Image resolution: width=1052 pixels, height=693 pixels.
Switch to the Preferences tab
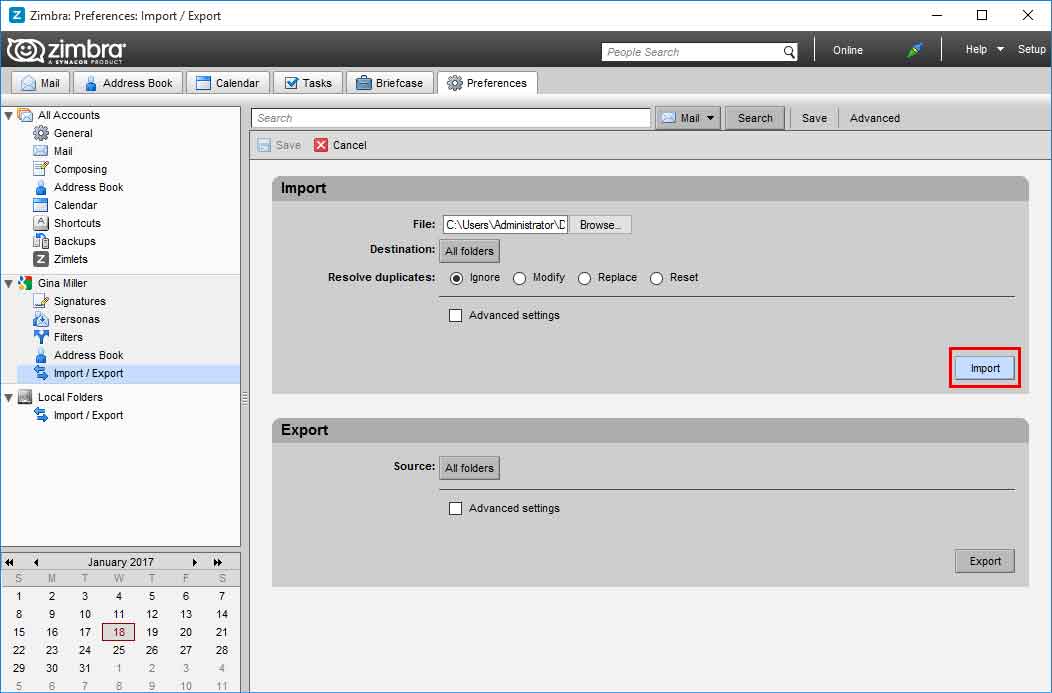487,83
